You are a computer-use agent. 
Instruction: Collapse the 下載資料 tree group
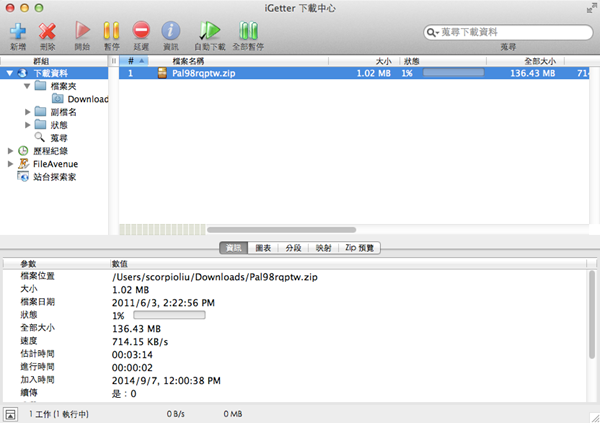tap(9, 73)
